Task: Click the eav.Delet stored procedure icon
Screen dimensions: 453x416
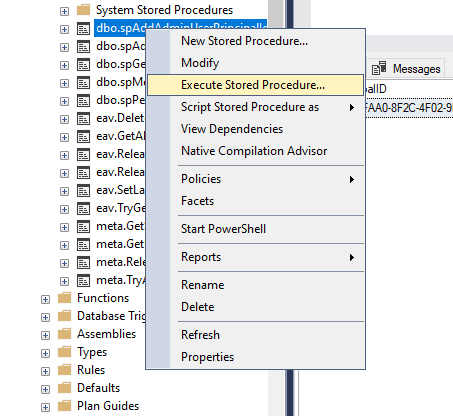Action: pyautogui.click(x=83, y=119)
